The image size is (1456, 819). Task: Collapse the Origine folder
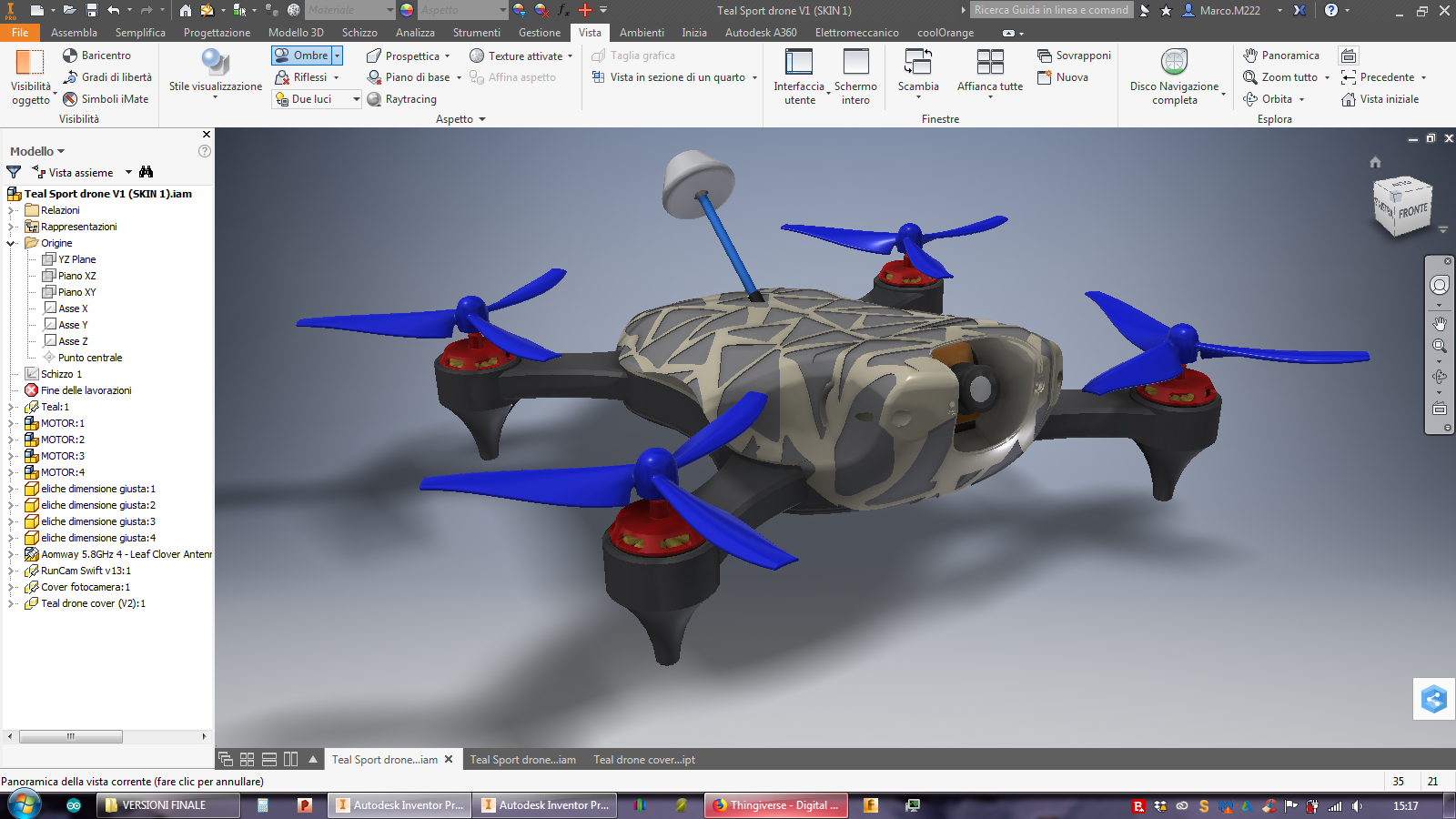coord(12,243)
